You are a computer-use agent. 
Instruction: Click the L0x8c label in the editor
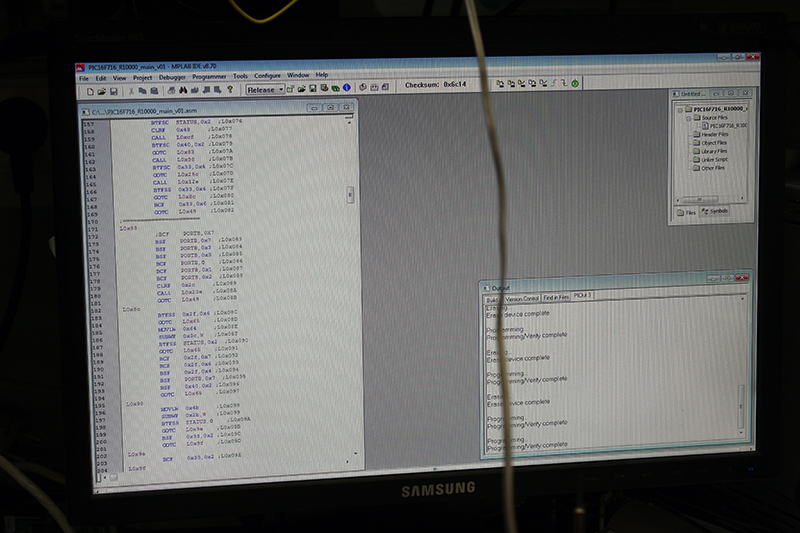tap(131, 309)
